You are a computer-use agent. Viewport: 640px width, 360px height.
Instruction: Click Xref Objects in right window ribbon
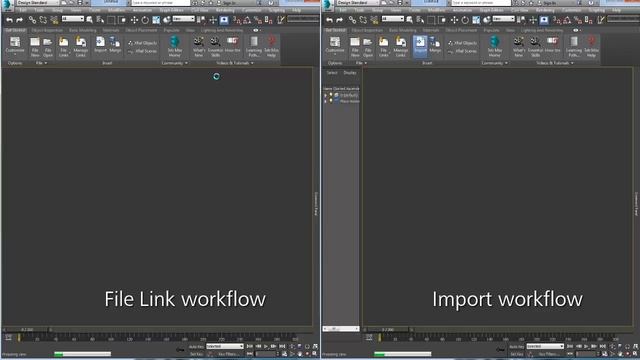click(462, 43)
